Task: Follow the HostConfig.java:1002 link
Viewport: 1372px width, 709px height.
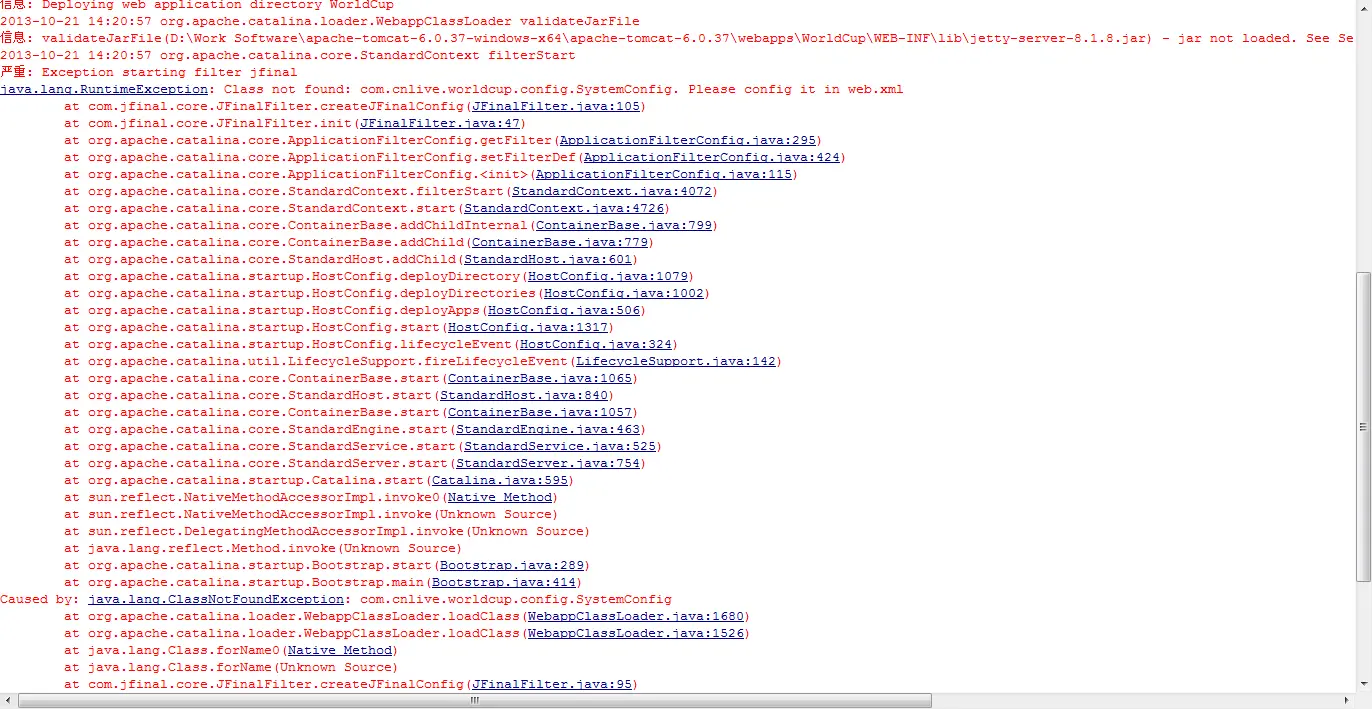Action: [x=624, y=293]
